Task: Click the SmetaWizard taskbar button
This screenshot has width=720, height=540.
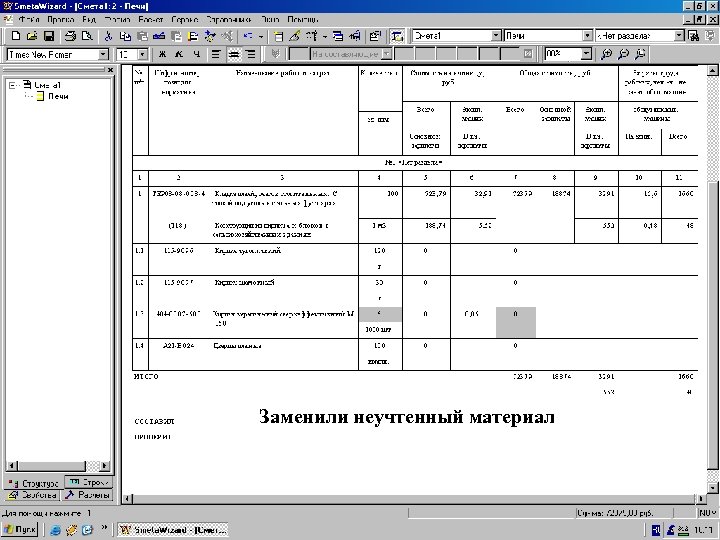Action: (x=173, y=529)
